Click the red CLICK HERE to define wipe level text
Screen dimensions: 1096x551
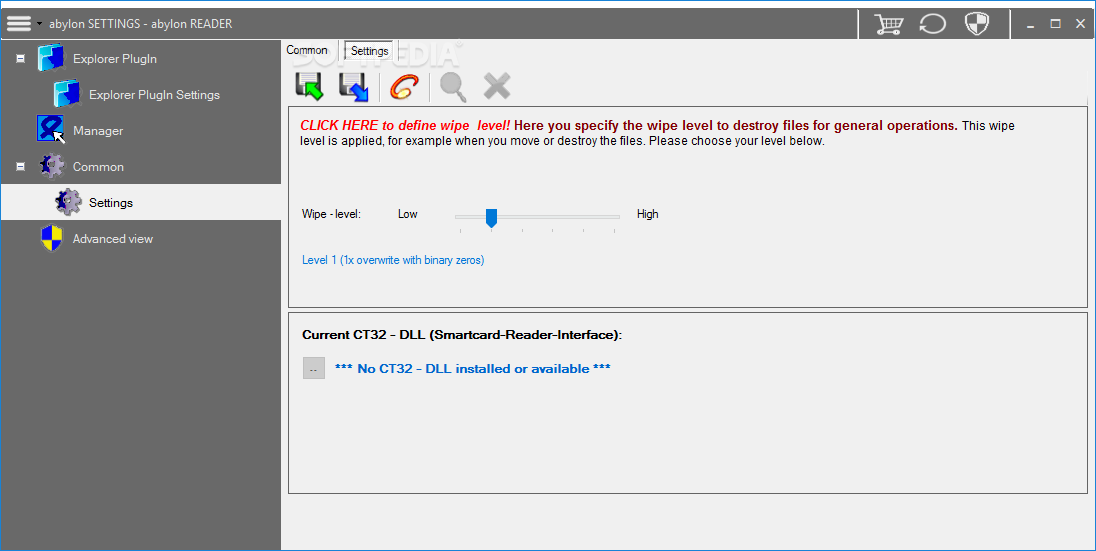point(405,126)
